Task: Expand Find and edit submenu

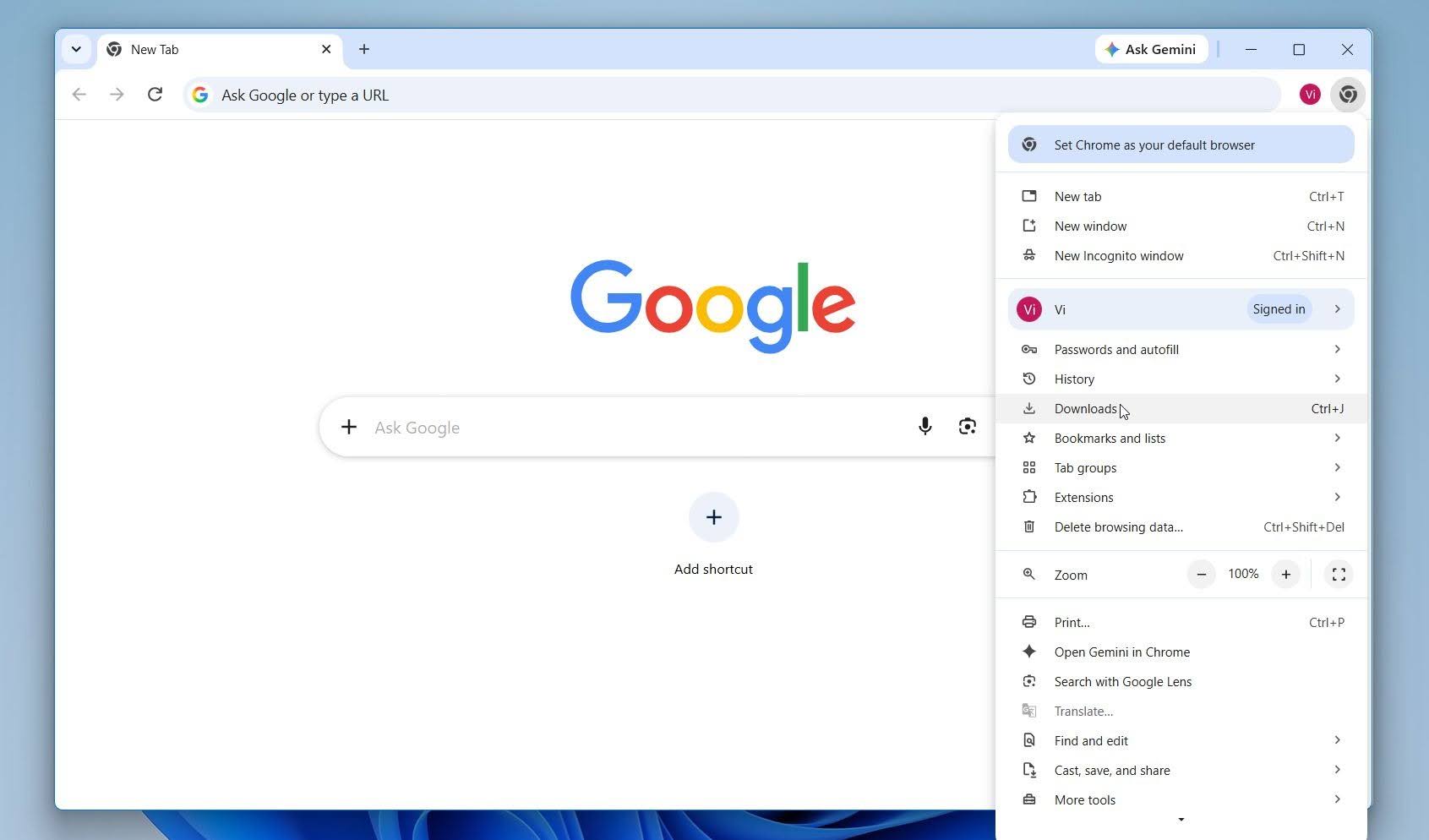Action: [x=1181, y=740]
